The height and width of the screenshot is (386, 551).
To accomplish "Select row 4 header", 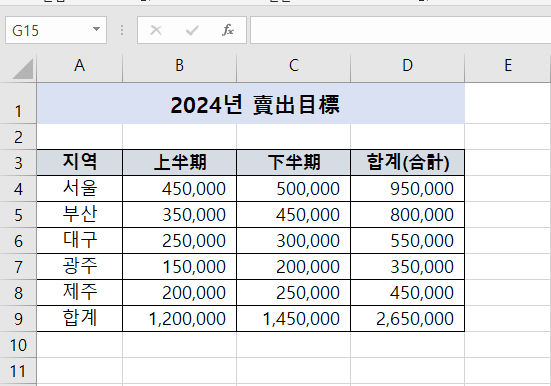I will 18,189.
